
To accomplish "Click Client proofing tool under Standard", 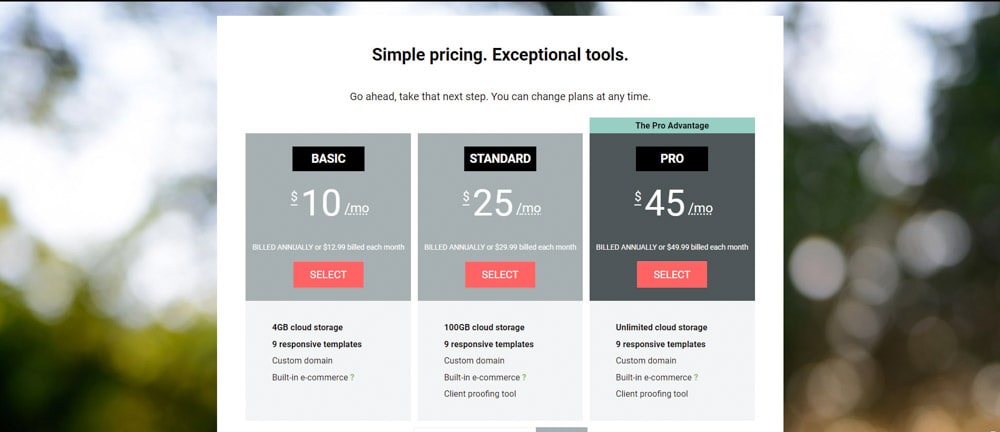I will tap(480, 394).
